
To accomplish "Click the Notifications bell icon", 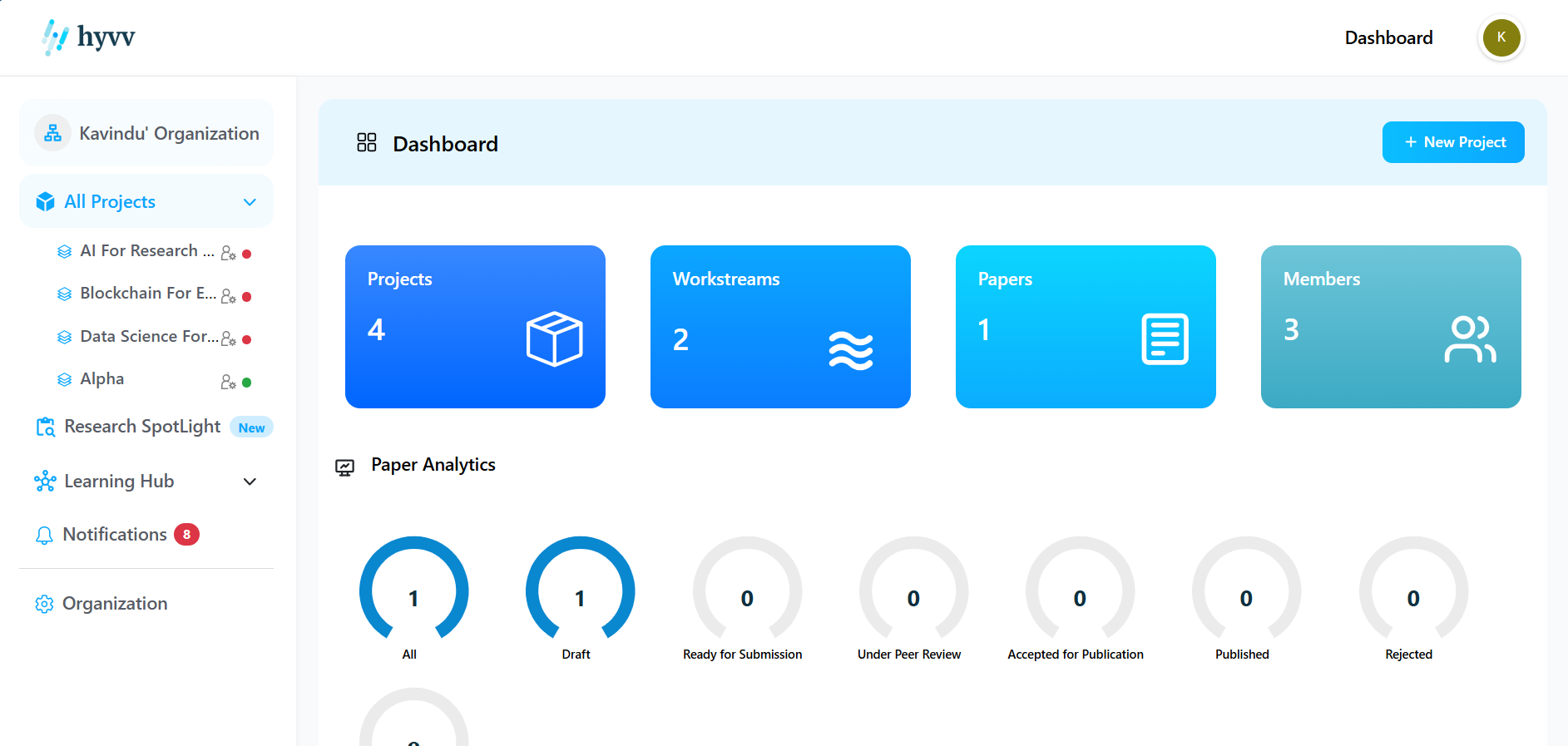I will pos(44,536).
